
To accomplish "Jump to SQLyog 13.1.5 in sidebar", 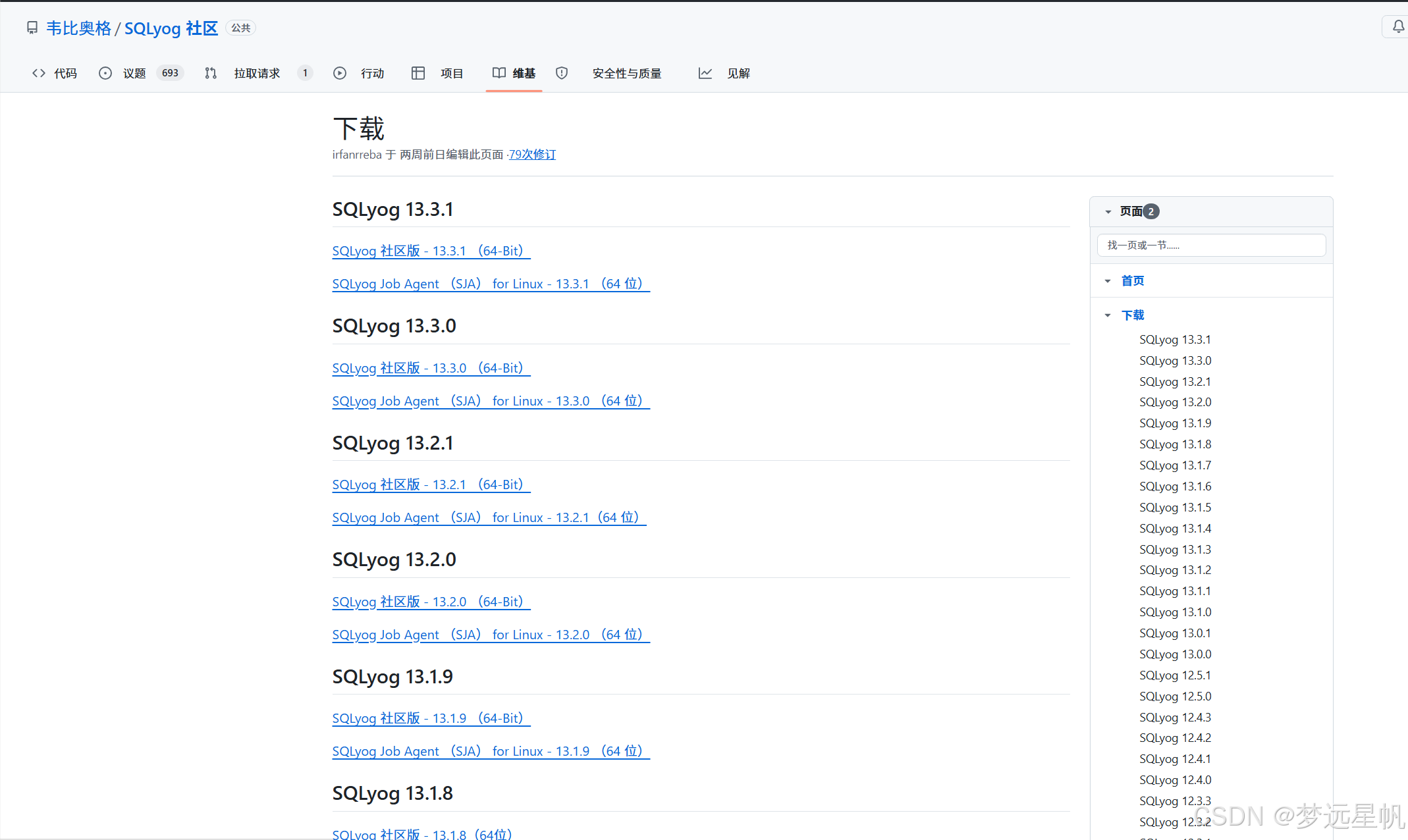I will tap(1175, 508).
